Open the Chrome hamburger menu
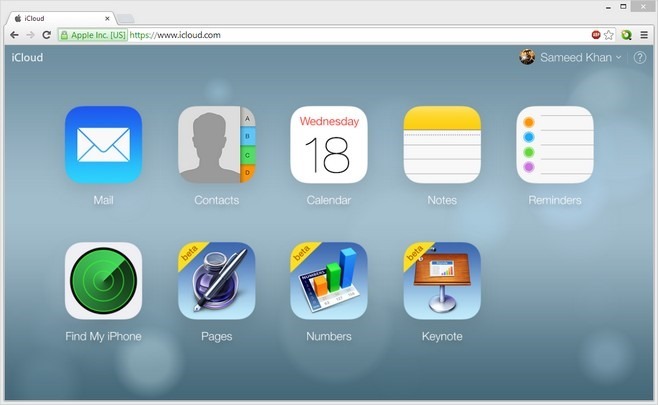The height and width of the screenshot is (405, 658). [644, 35]
